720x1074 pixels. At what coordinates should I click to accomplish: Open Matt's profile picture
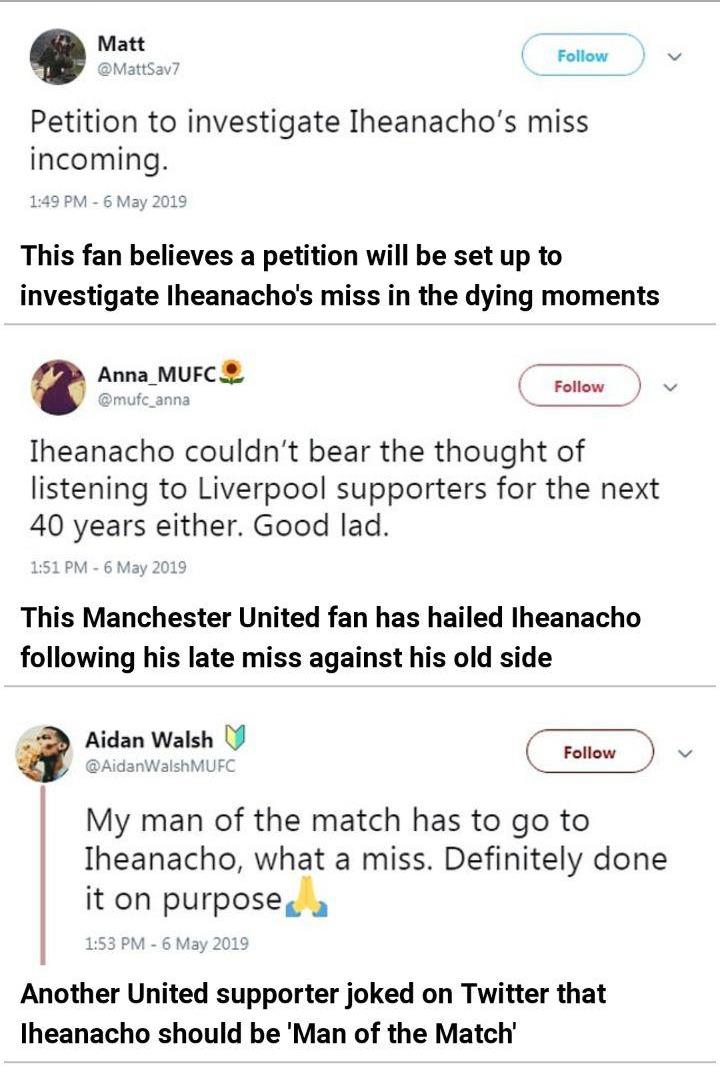tap(58, 57)
